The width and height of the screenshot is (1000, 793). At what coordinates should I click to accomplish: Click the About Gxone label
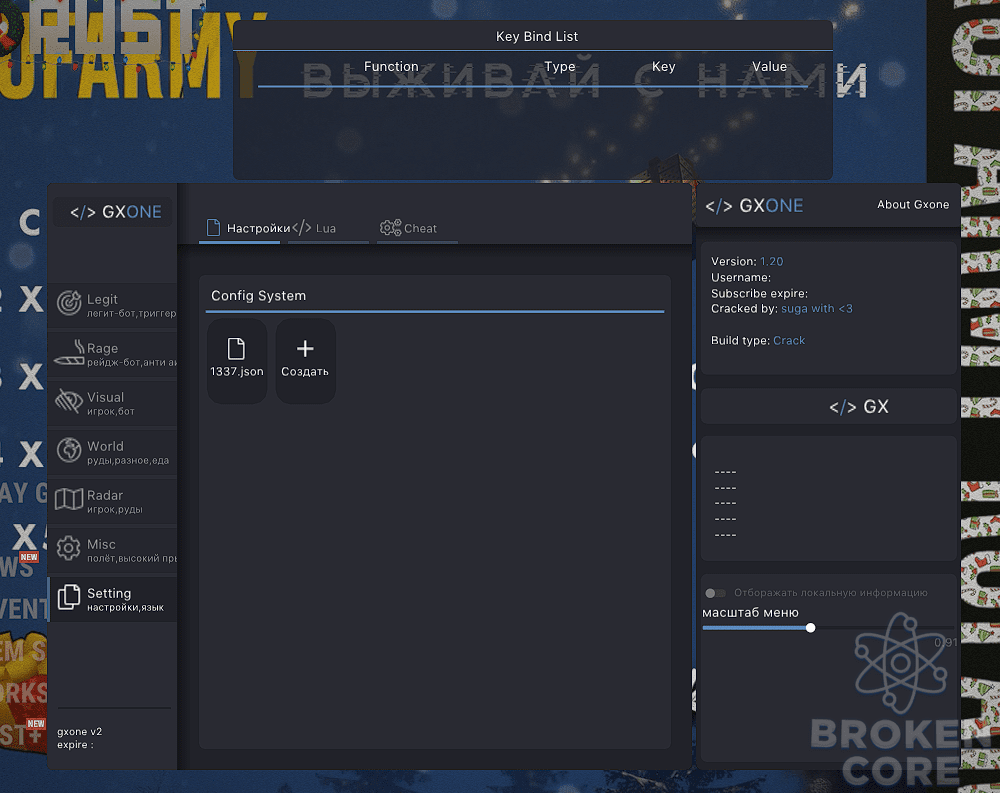tap(913, 205)
